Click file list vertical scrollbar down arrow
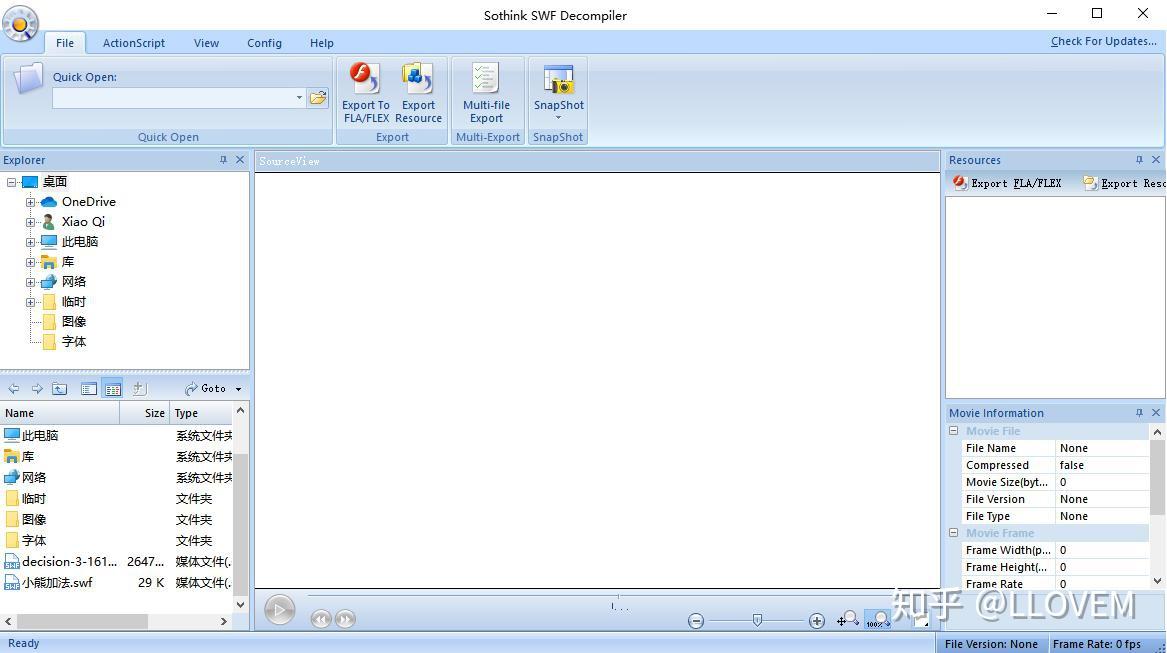This screenshot has width=1167, height=653. 240,605
